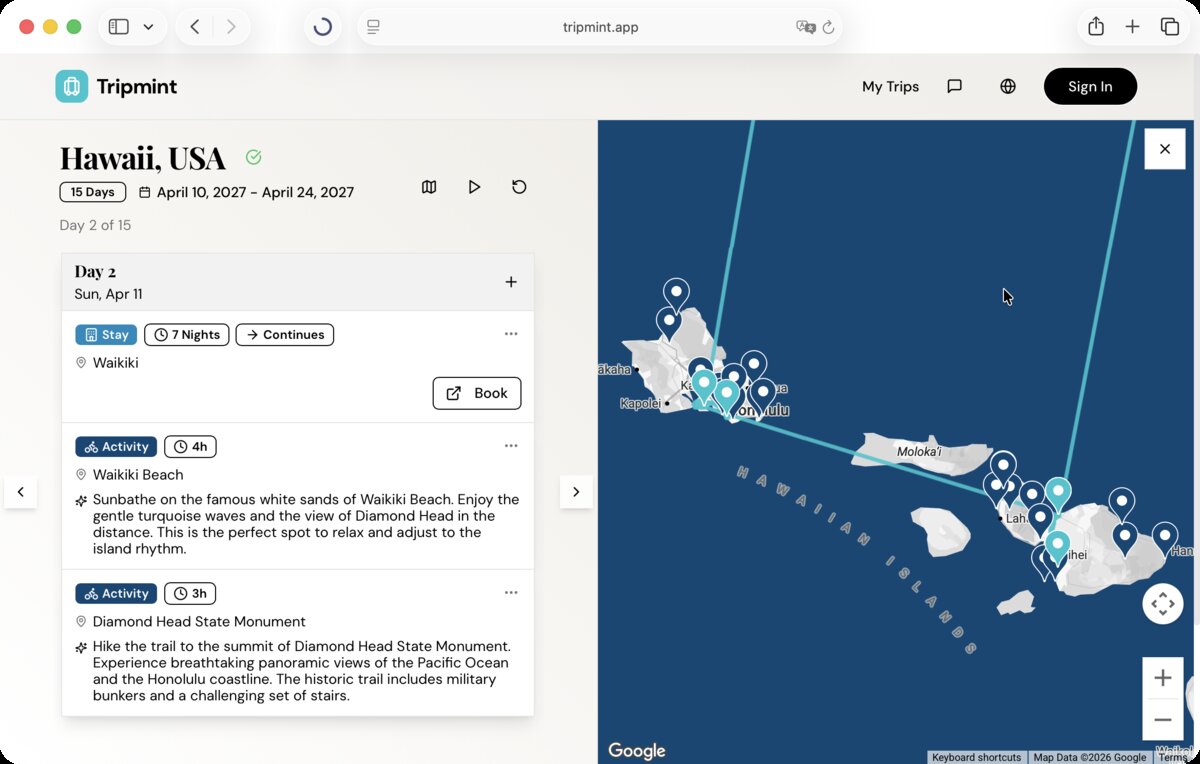This screenshot has width=1200, height=764.
Task: Click the restart/reset trip icon
Action: (519, 187)
